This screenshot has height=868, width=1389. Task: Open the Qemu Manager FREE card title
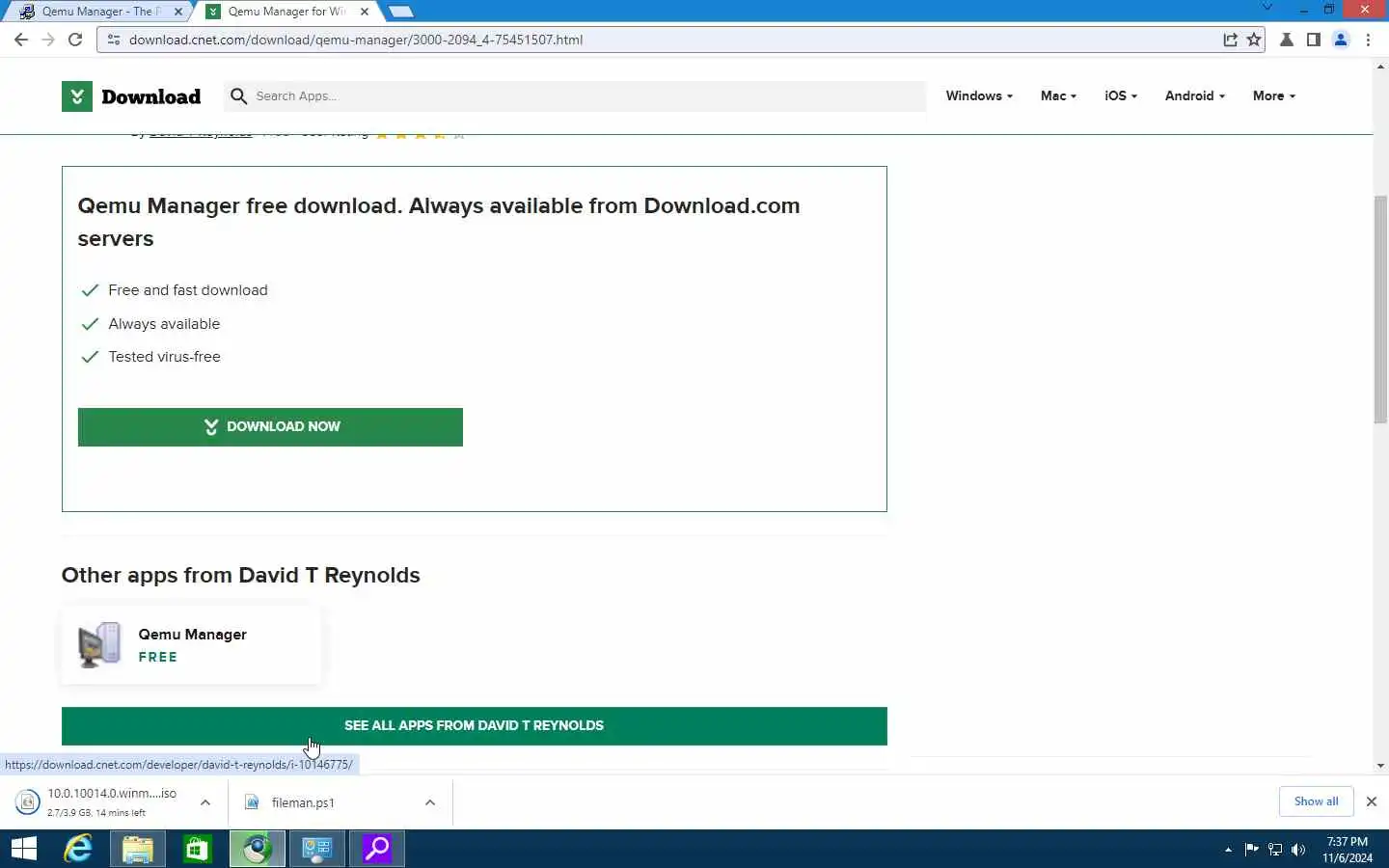(x=192, y=635)
